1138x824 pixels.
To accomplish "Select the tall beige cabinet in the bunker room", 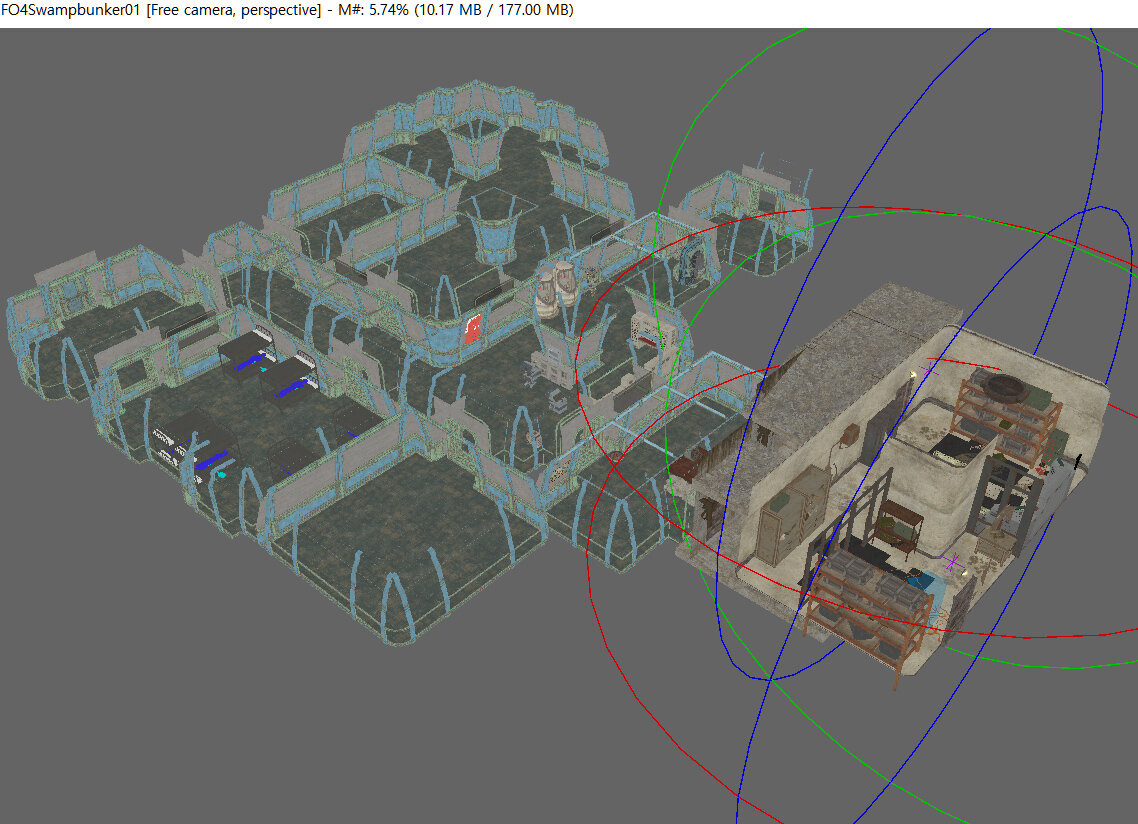I will (793, 515).
